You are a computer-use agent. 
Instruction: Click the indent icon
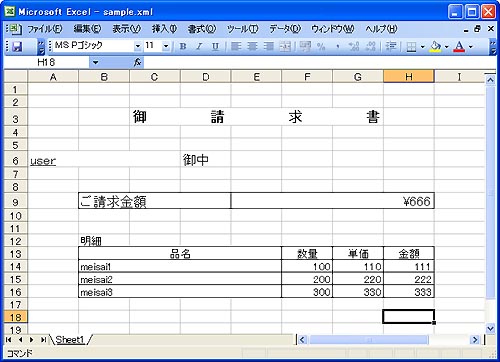(391, 46)
